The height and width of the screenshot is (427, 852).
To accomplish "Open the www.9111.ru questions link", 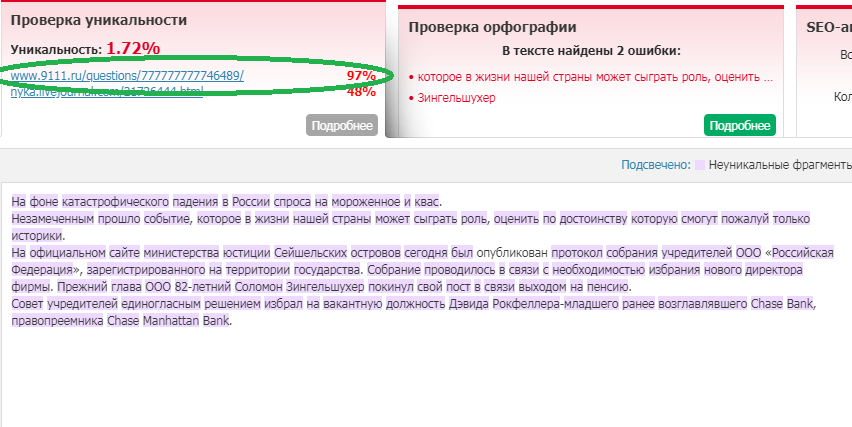I will (127, 75).
